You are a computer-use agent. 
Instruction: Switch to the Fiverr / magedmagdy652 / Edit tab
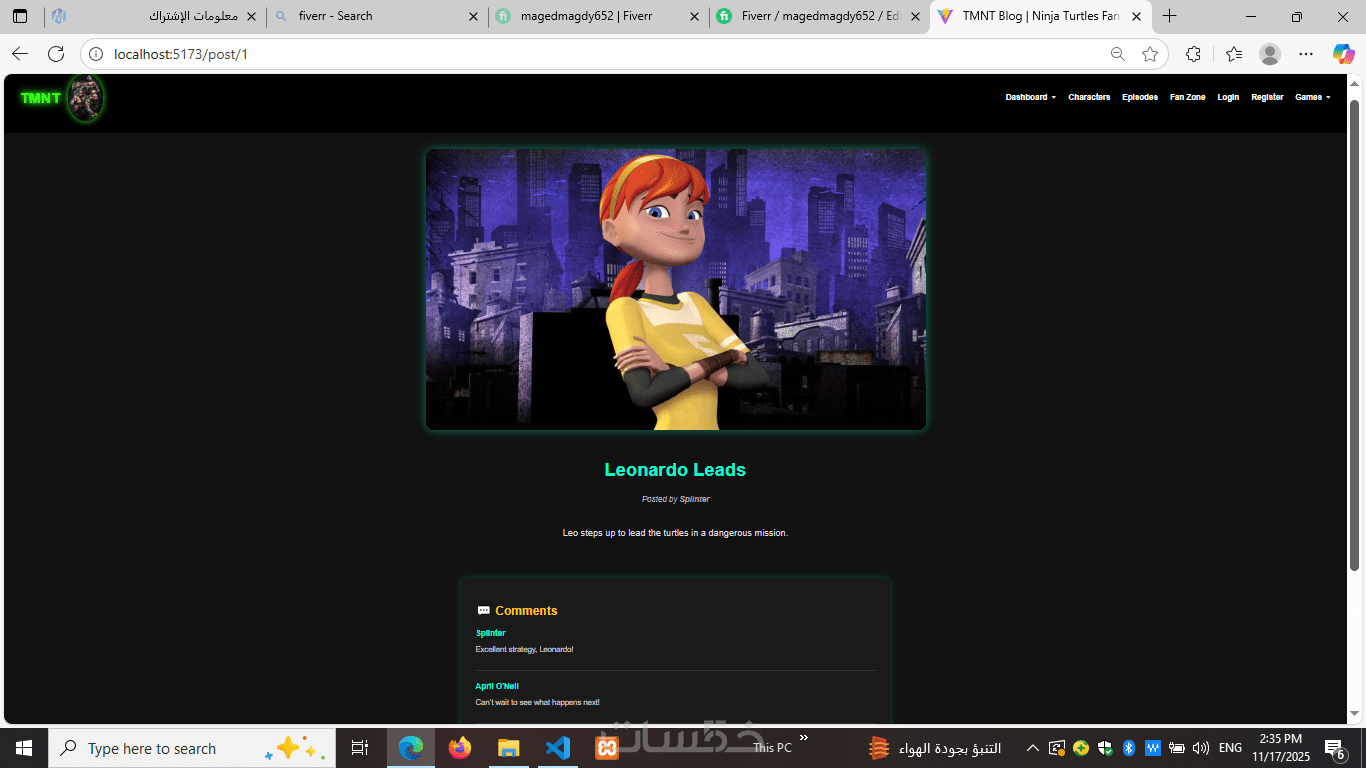(820, 16)
